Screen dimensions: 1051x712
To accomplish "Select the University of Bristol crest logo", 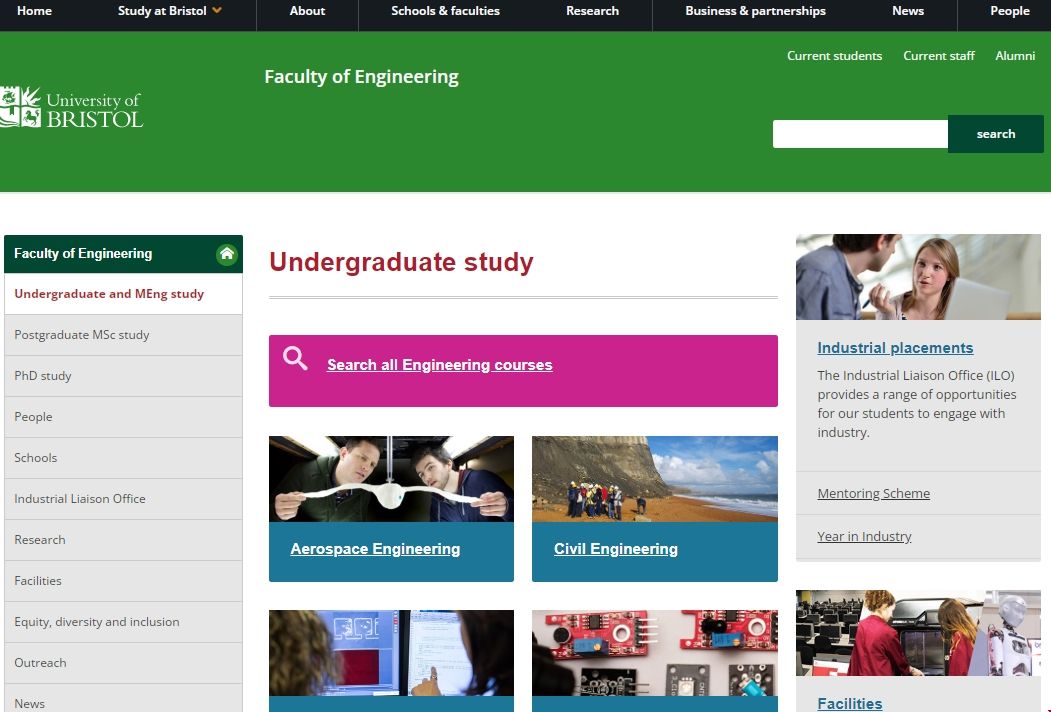I will [x=70, y=107].
